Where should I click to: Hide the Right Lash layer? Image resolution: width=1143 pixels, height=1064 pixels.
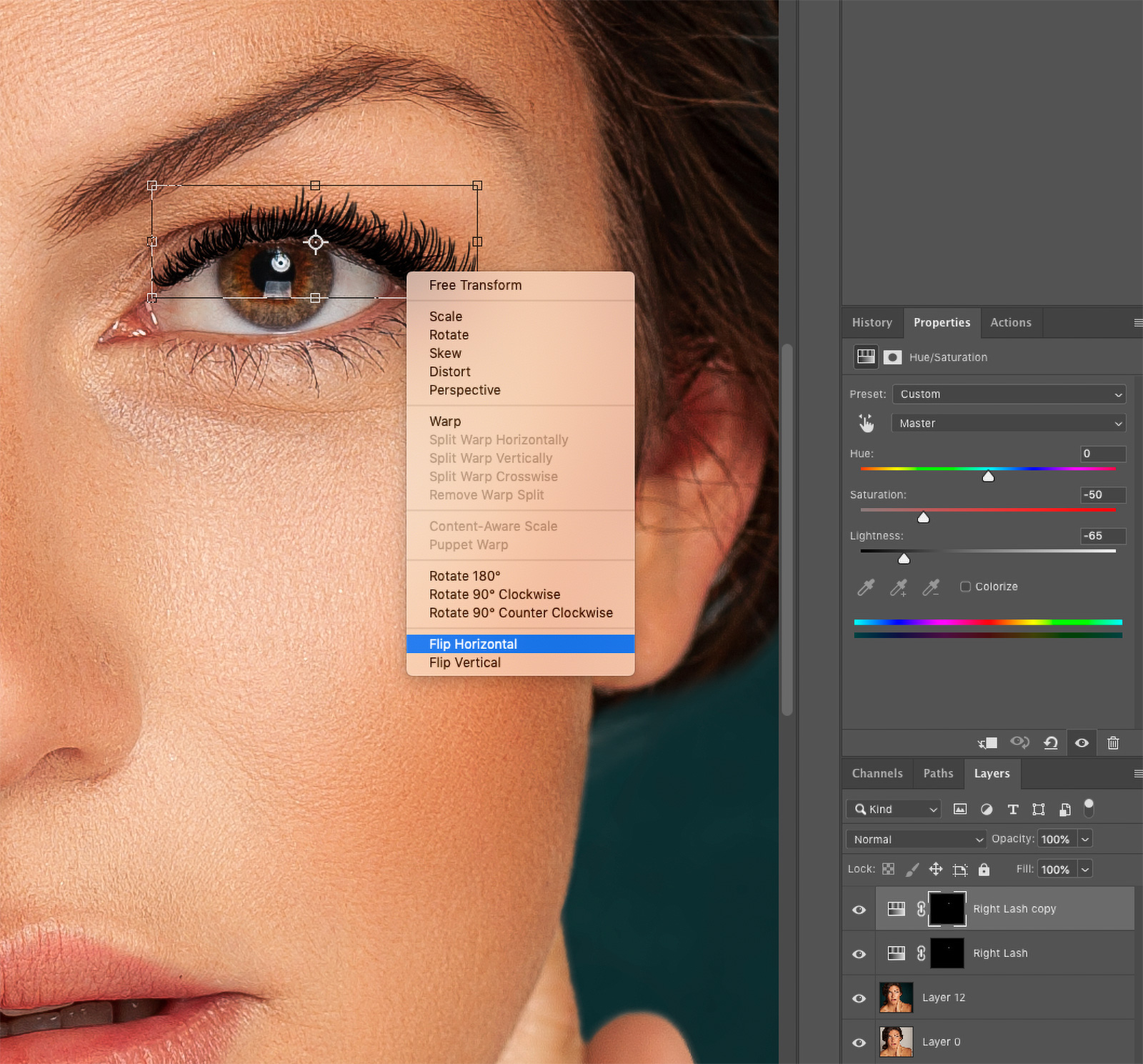pos(859,954)
